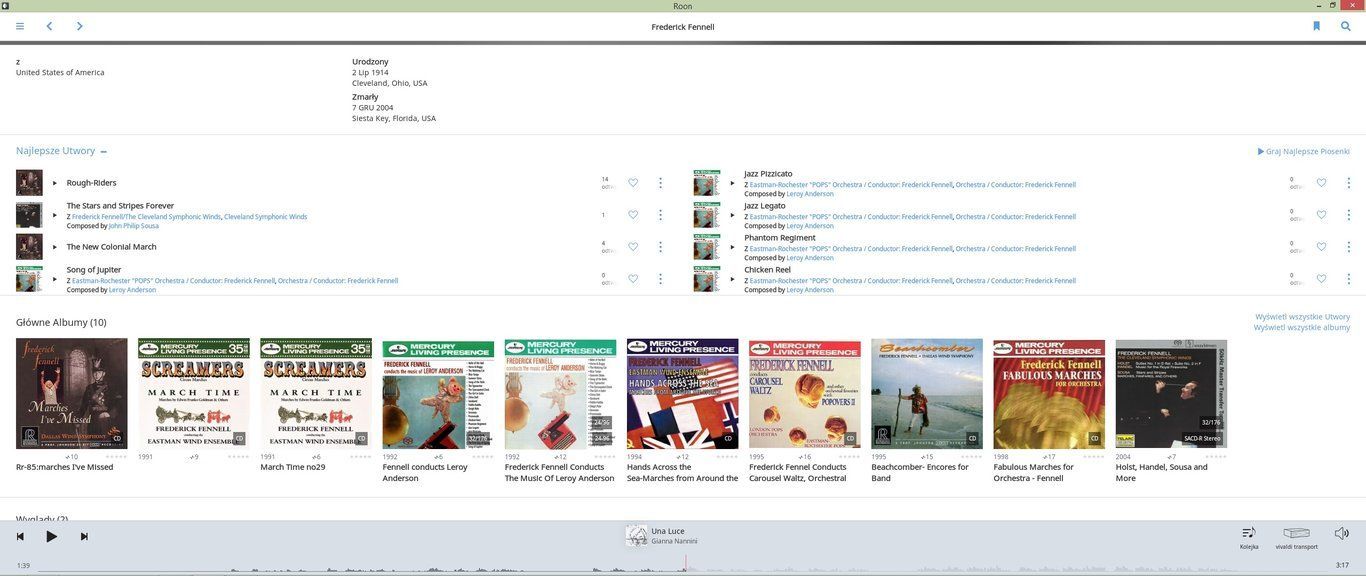Open the search magnifier
Screen dimensions: 1366x576
coord(1346,26)
